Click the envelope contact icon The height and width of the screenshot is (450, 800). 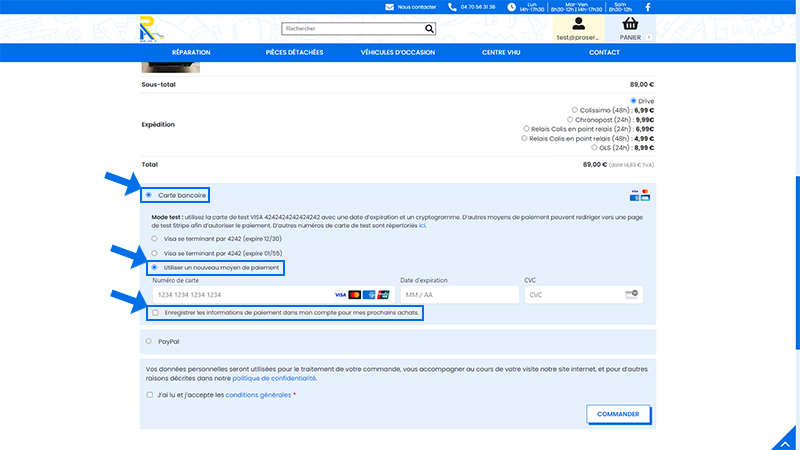[x=389, y=7]
